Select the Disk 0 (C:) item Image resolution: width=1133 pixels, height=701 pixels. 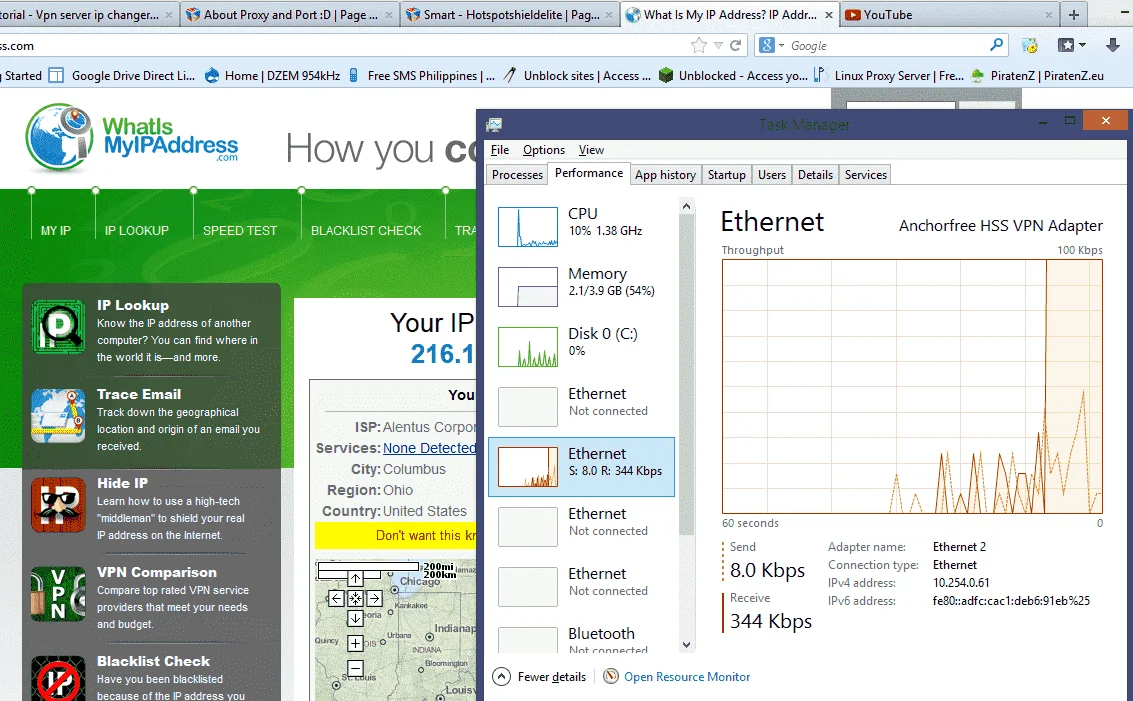(x=582, y=347)
